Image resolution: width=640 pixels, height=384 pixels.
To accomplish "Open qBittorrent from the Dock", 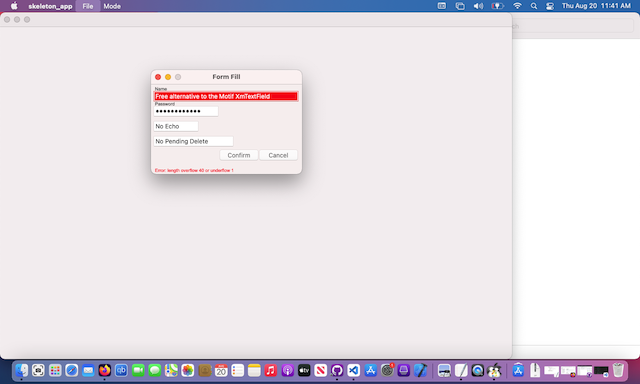I will pyautogui.click(x=121, y=370).
